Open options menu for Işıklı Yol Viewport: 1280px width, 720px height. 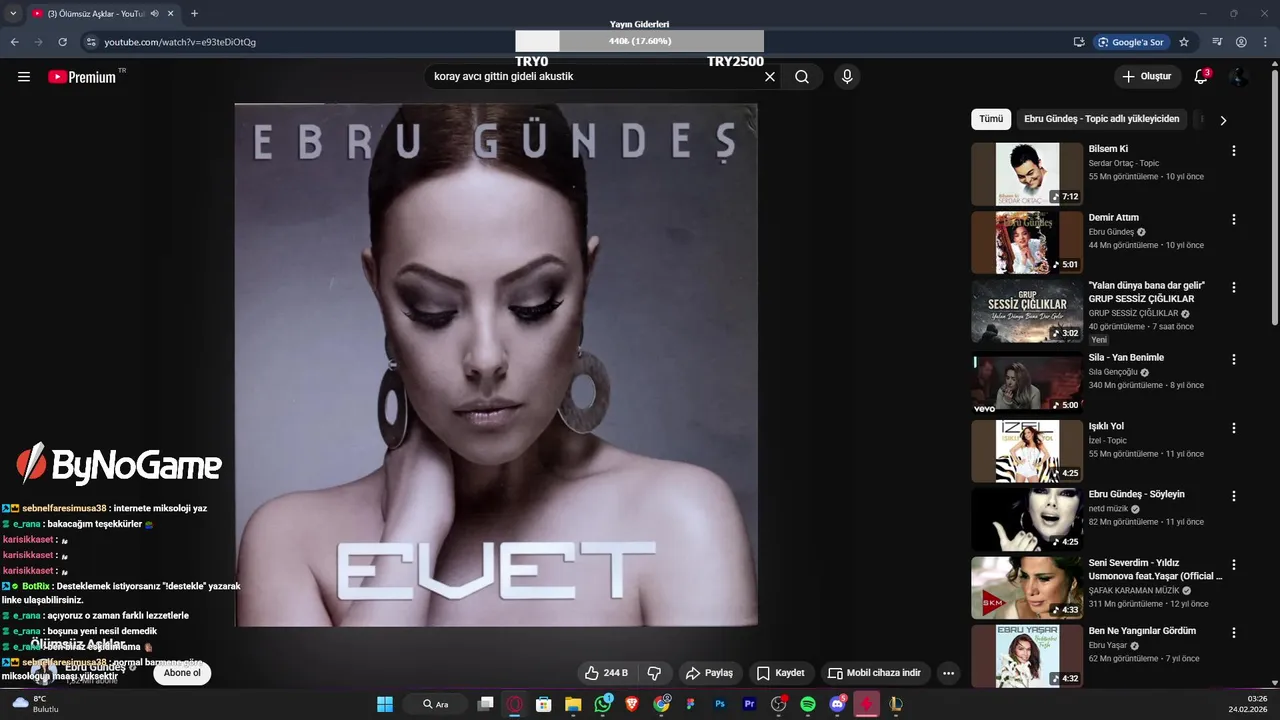(x=1234, y=428)
